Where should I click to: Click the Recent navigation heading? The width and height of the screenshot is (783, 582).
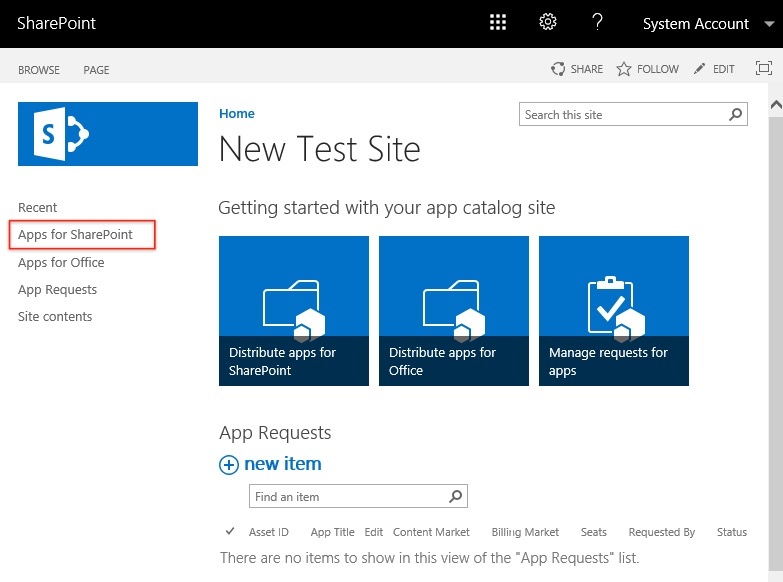pyautogui.click(x=37, y=207)
